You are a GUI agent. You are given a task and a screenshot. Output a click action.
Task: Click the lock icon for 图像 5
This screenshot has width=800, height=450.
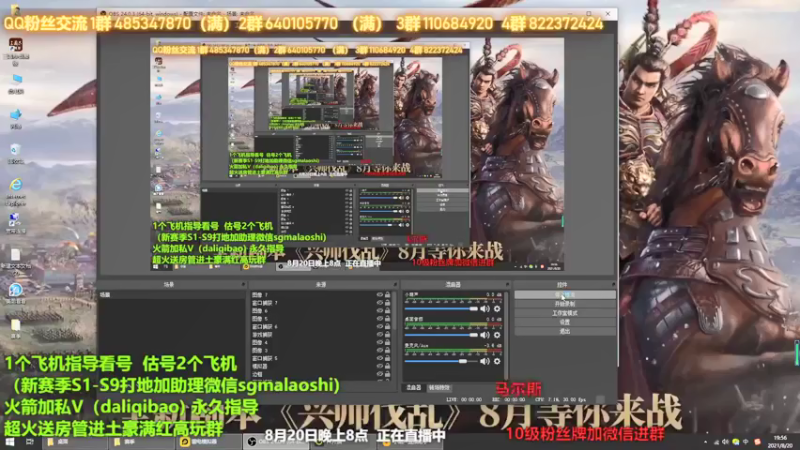click(387, 318)
